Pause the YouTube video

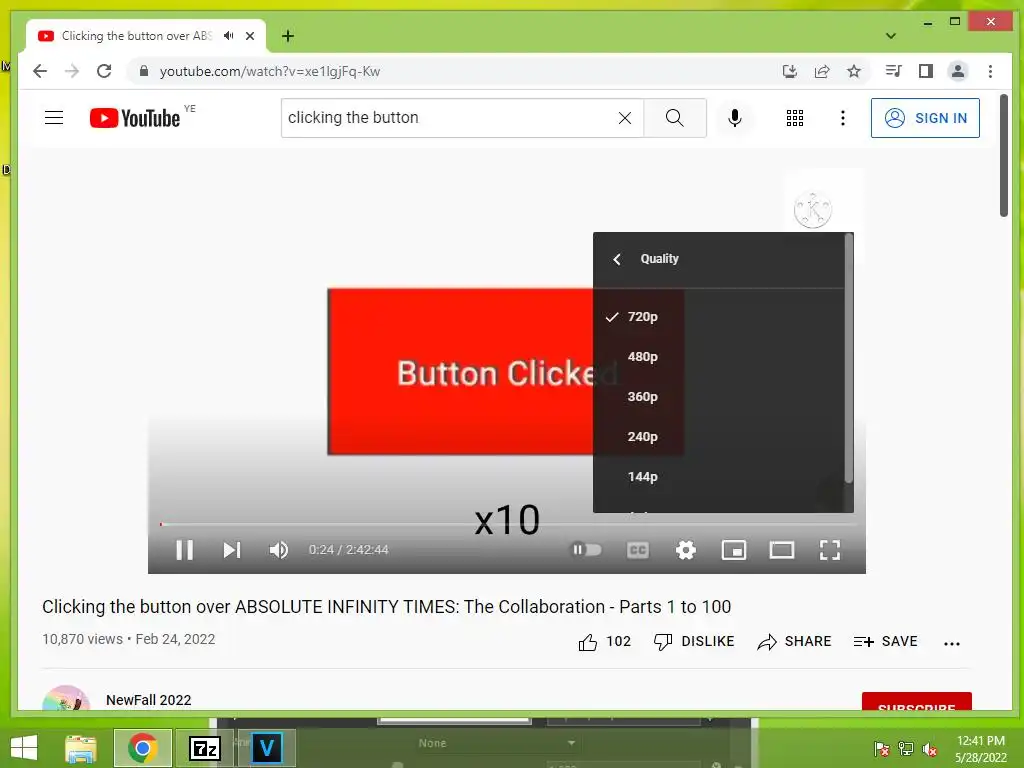[x=185, y=550]
